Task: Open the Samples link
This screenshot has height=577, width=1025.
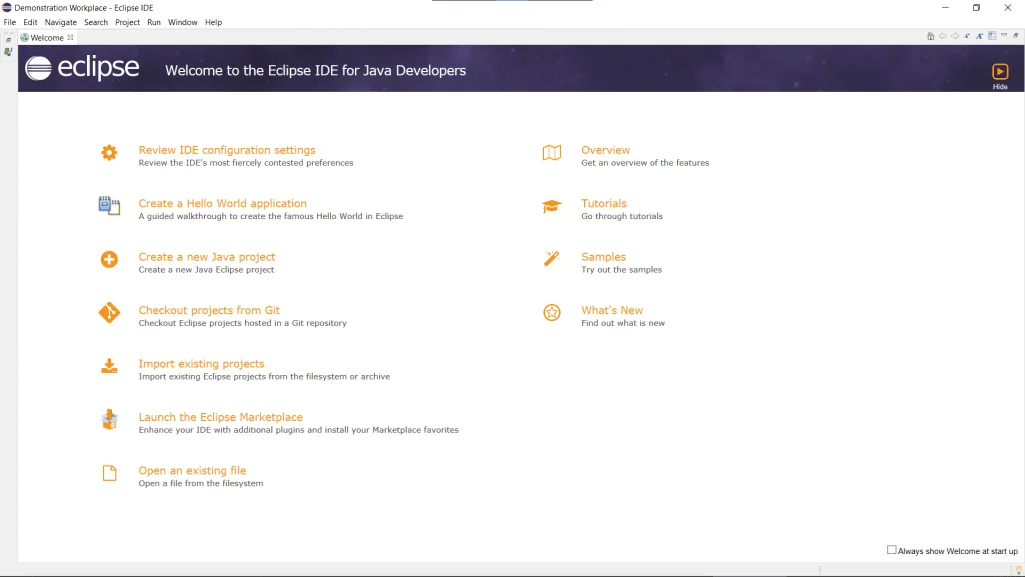Action: pyautogui.click(x=603, y=257)
